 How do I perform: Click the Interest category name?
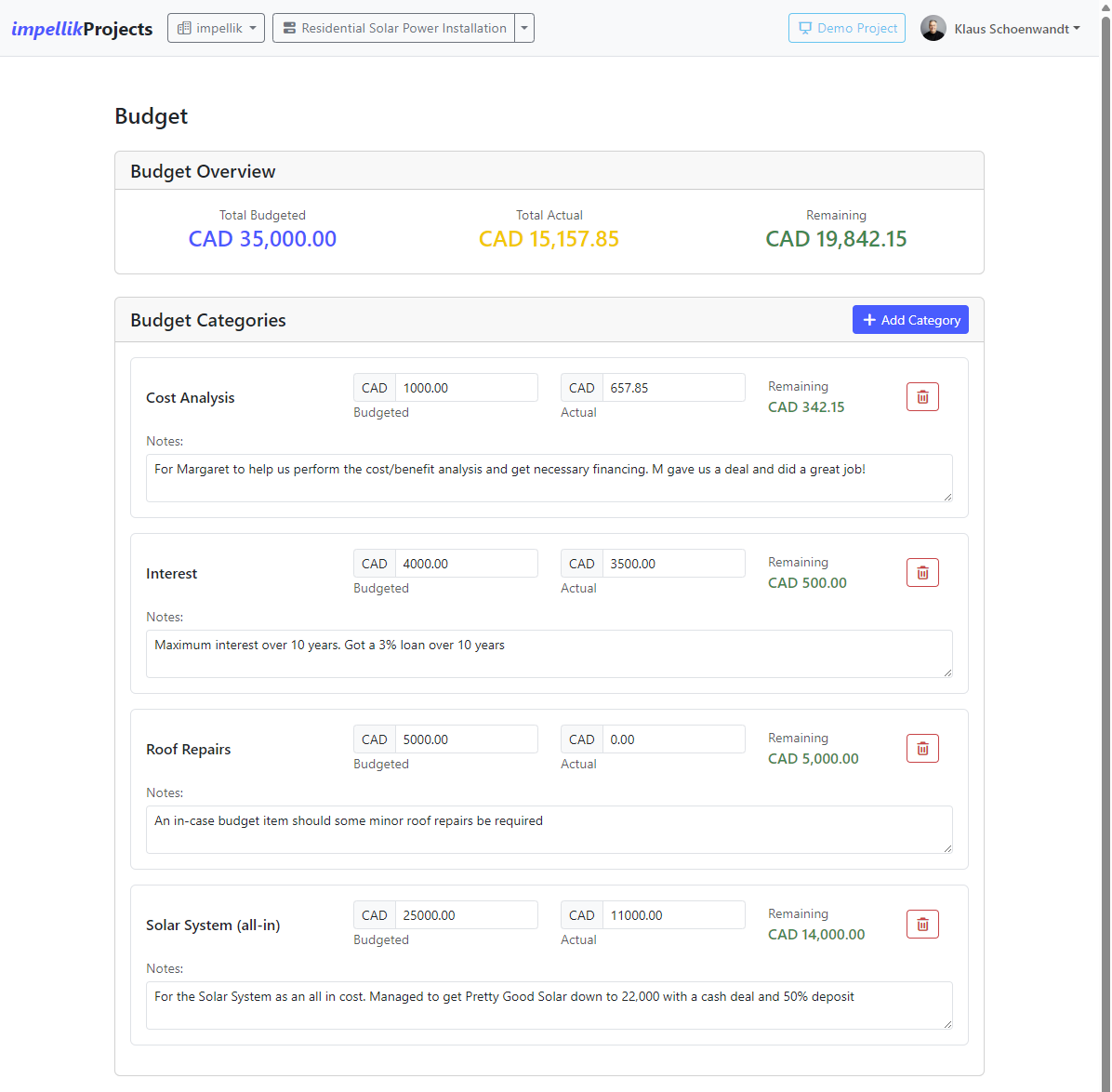point(172,573)
